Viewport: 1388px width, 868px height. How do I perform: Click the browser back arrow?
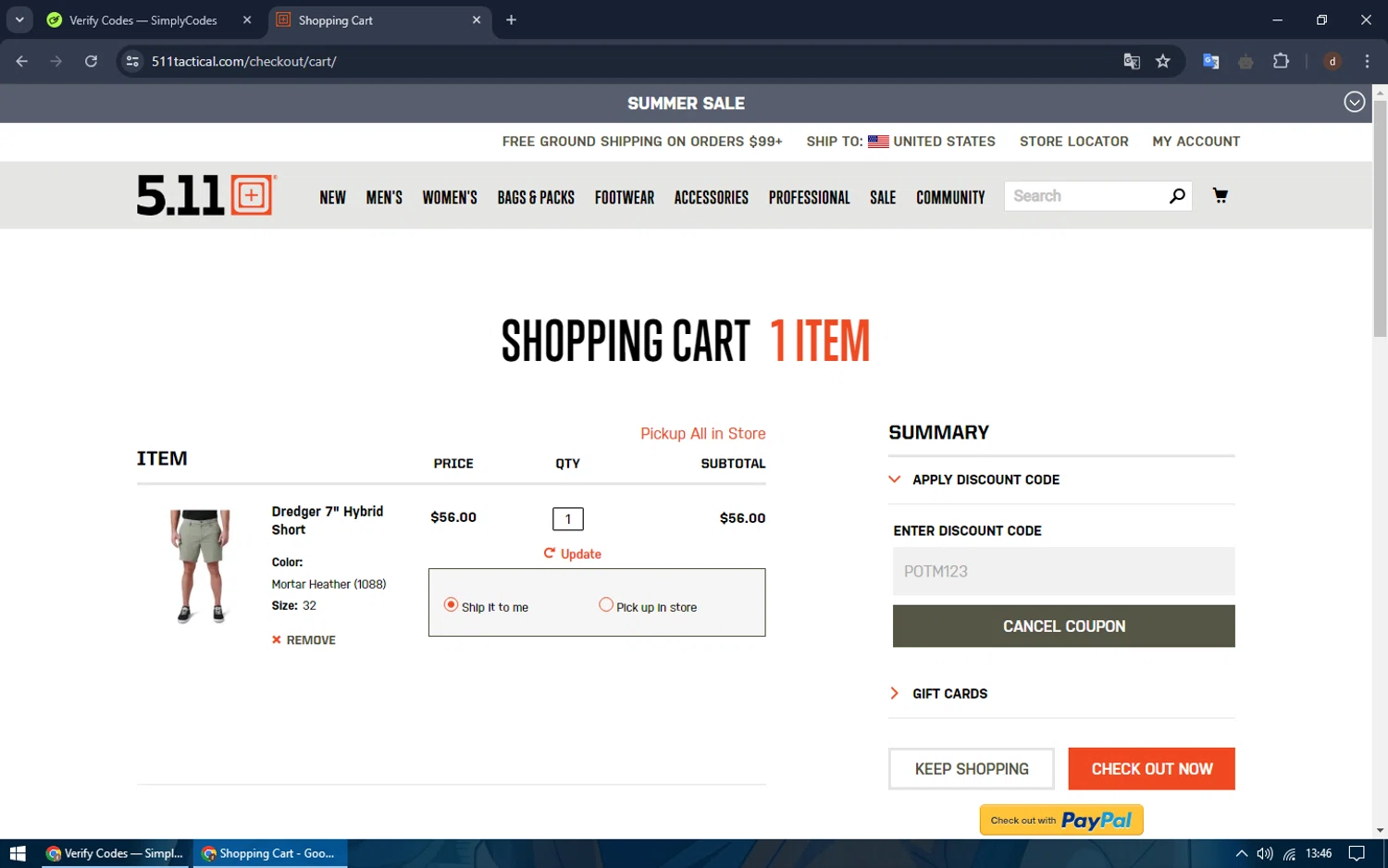[x=22, y=61]
